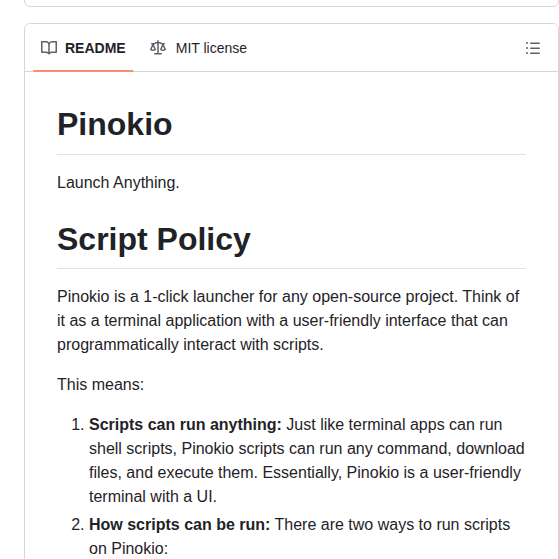
Task: Click "How scripts can be run:" bold text
Action: point(180,525)
